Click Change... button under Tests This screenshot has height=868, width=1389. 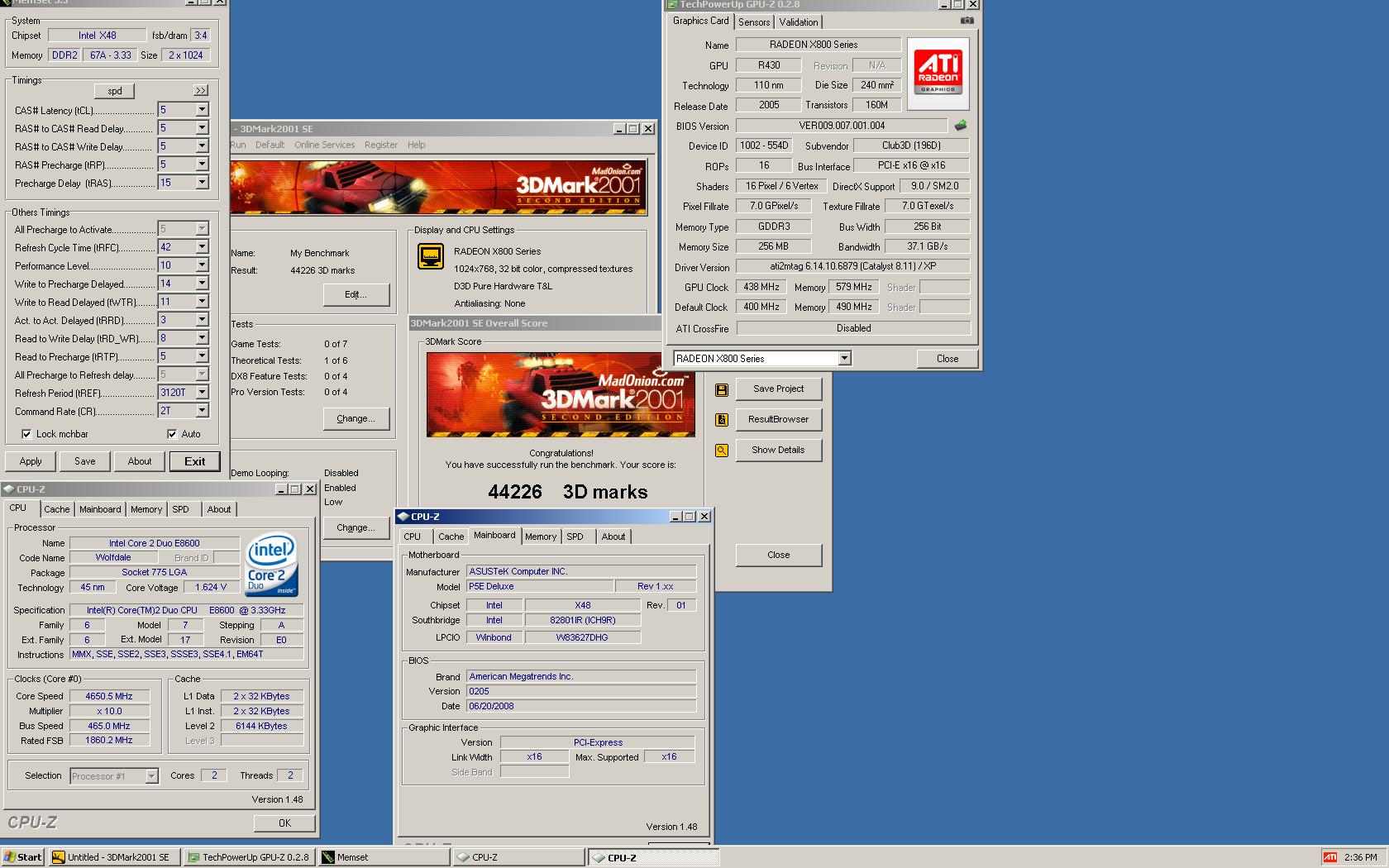coord(356,418)
